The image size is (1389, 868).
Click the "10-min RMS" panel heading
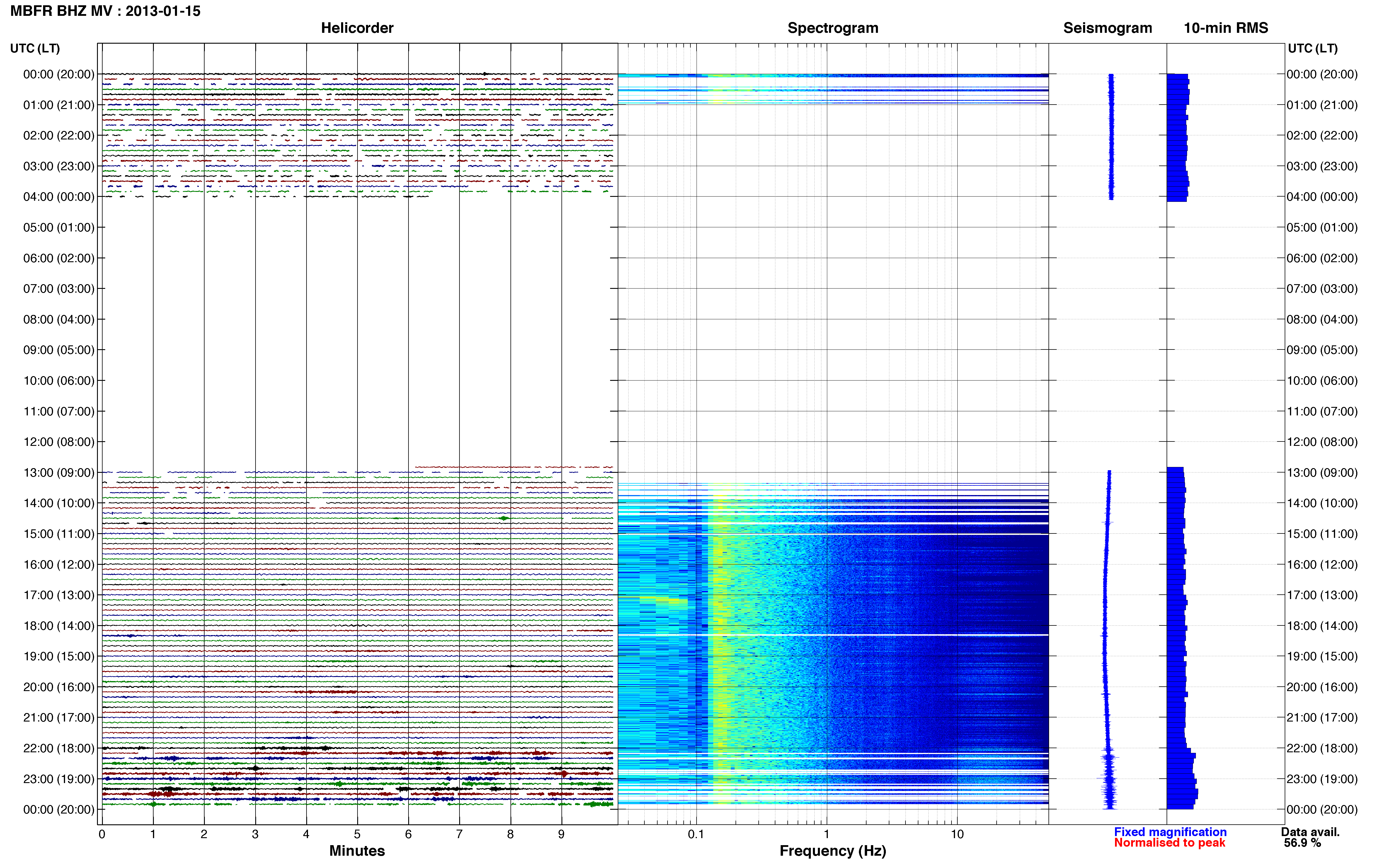tap(1225, 28)
